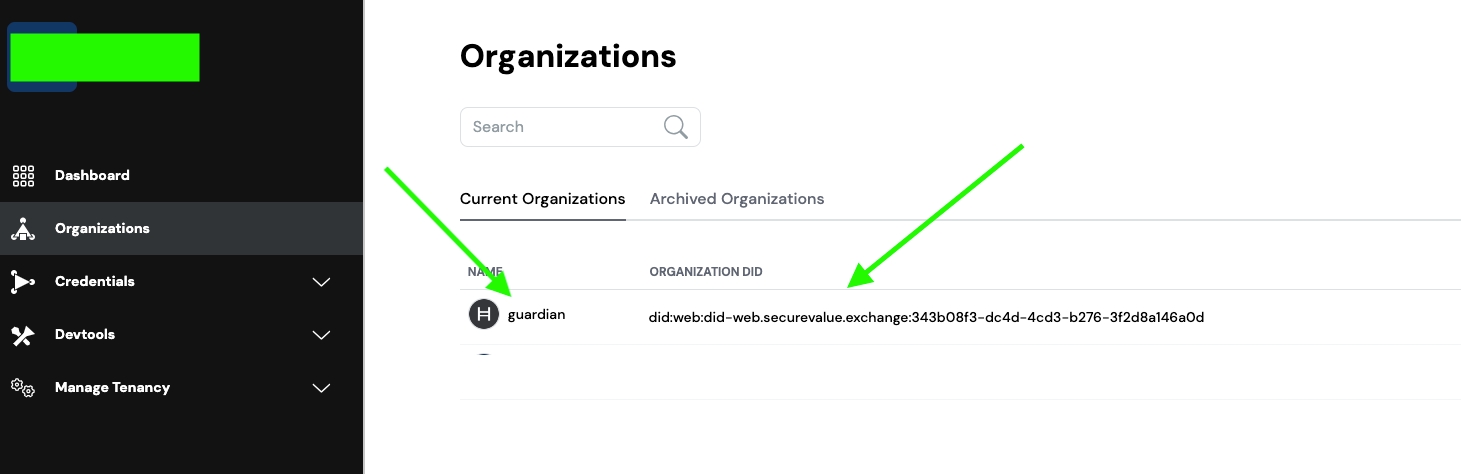Click the Organizations hierarchy icon in sidebar
Image resolution: width=1461 pixels, height=474 pixels.
23,229
